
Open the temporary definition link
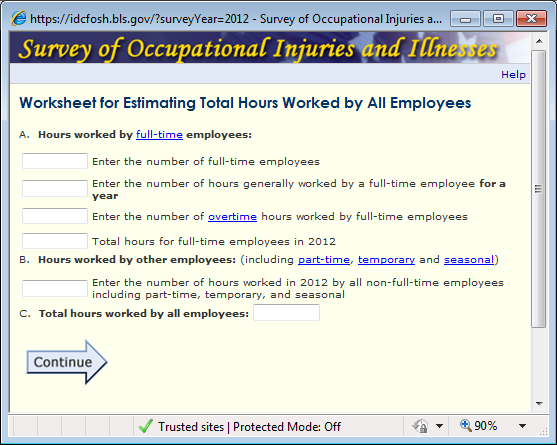[x=386, y=260]
